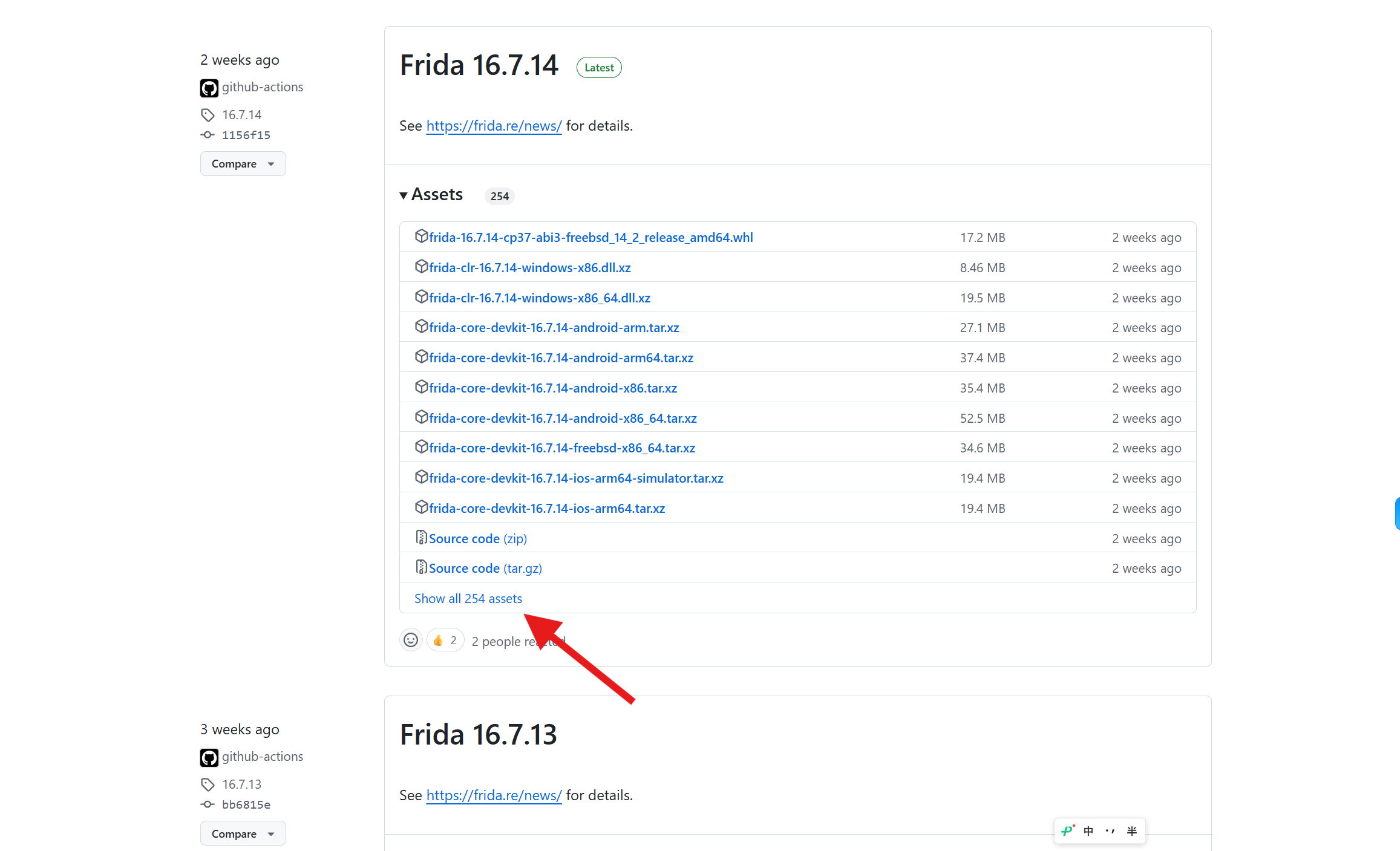Click the commit icon beside bb6815e
The image size is (1400, 851).
(208, 804)
